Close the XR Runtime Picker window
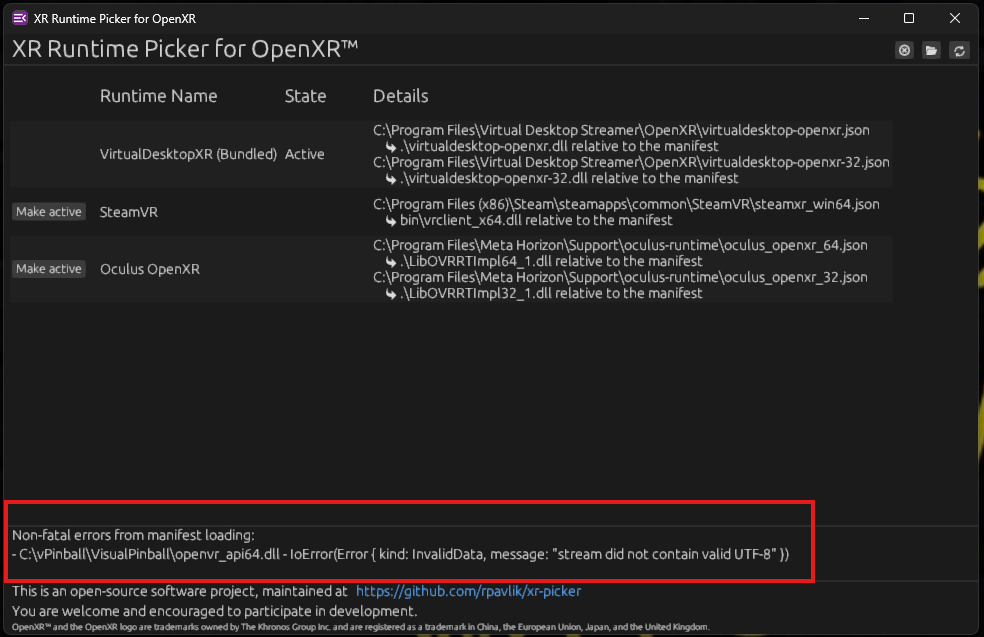This screenshot has height=637, width=984. coord(955,18)
